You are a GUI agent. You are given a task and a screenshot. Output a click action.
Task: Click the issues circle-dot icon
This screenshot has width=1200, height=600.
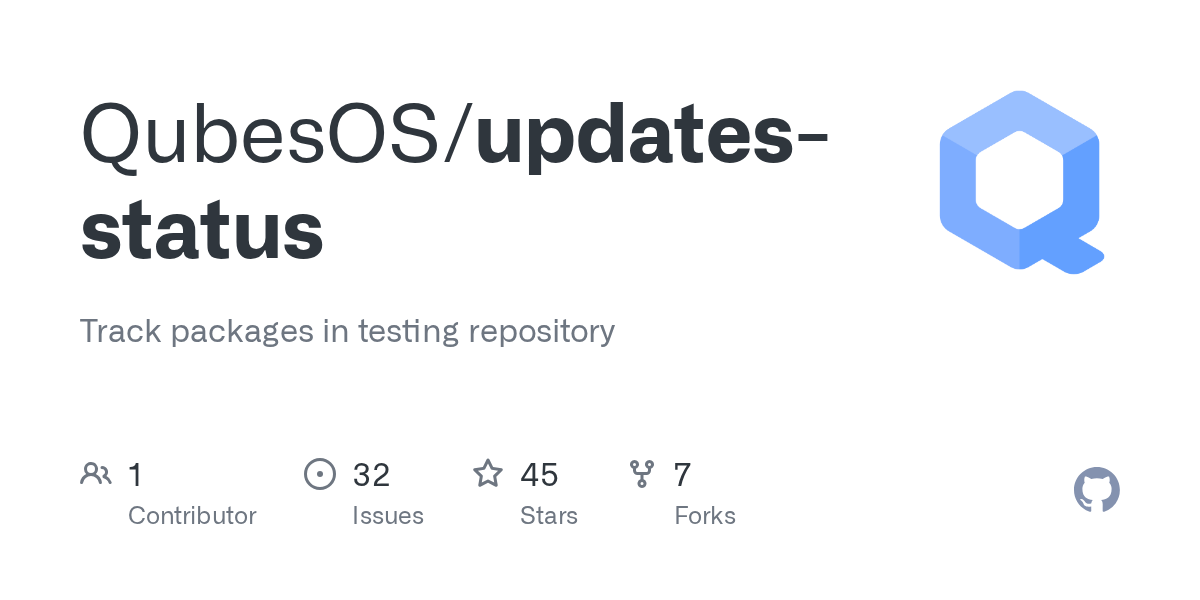tap(319, 474)
